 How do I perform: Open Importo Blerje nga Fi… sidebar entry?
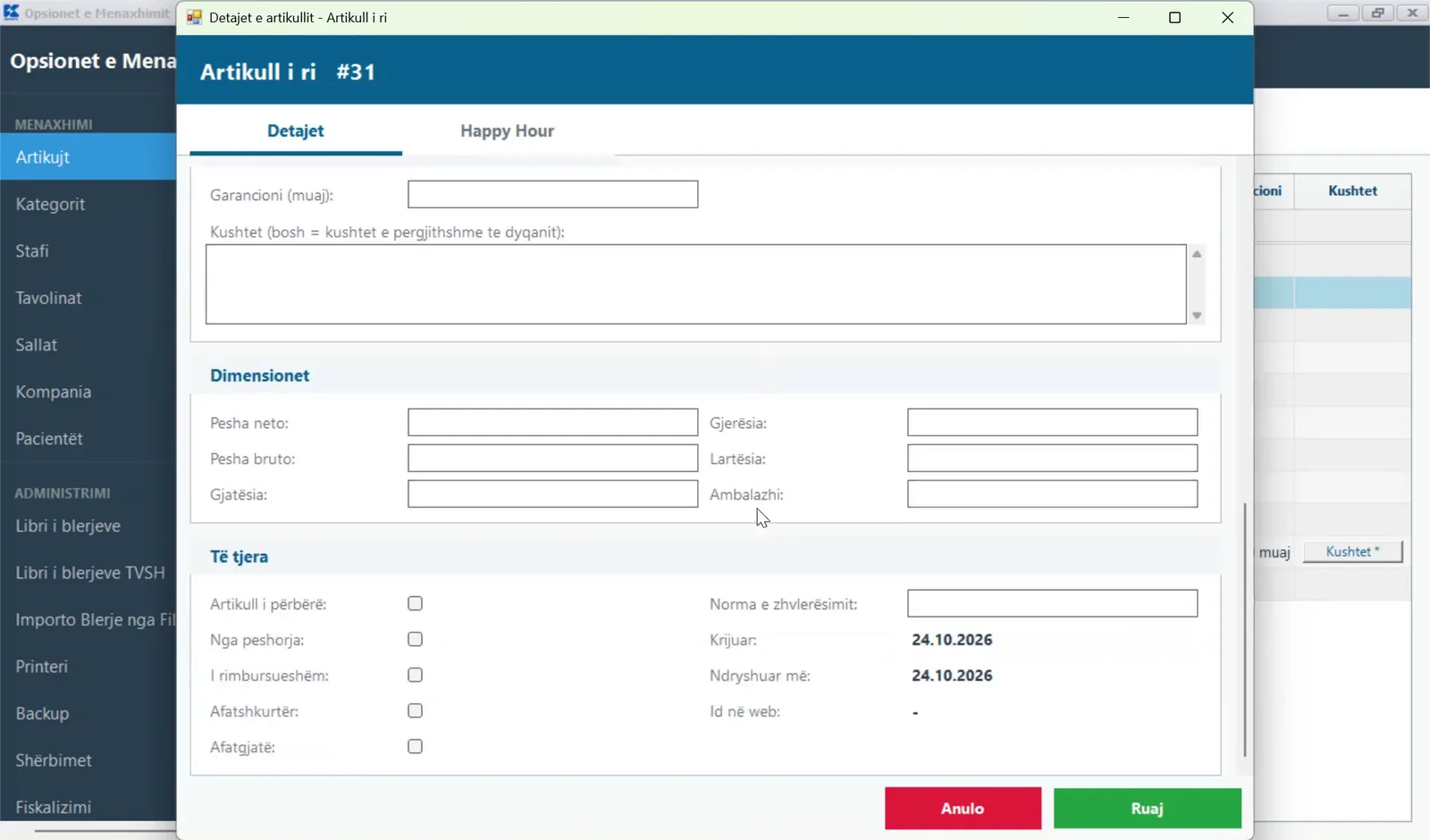88,619
